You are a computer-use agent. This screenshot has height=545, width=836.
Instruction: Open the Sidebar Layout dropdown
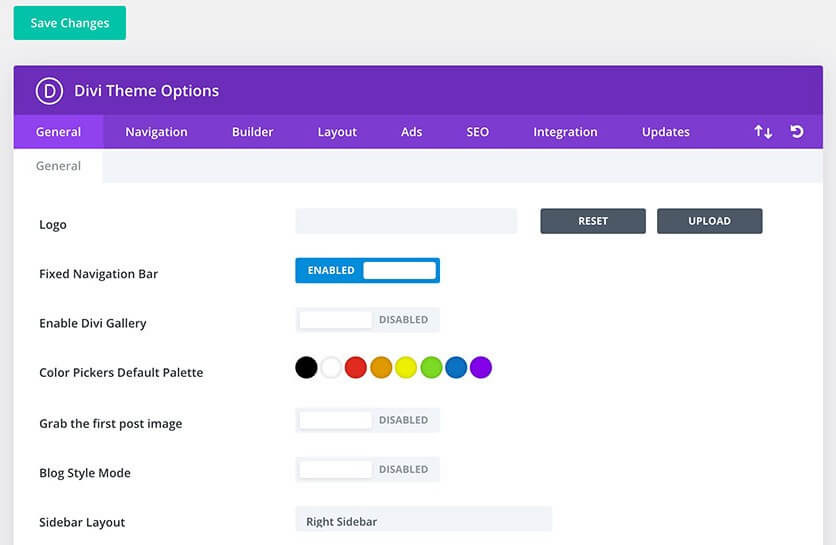[x=423, y=519]
